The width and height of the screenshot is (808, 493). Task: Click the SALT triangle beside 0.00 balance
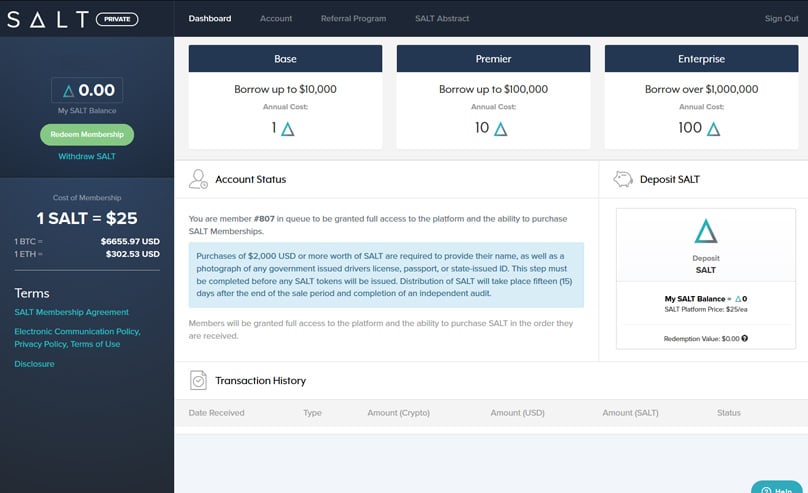tap(69, 91)
